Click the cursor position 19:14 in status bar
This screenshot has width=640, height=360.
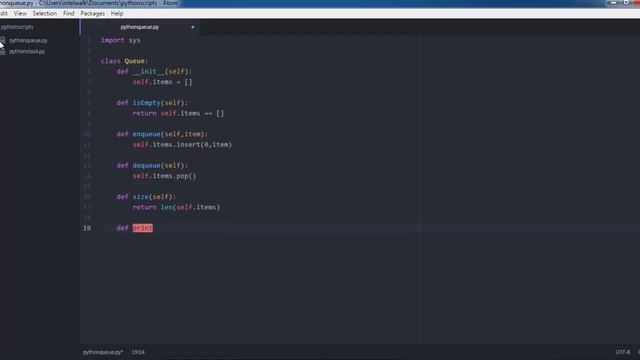point(138,352)
